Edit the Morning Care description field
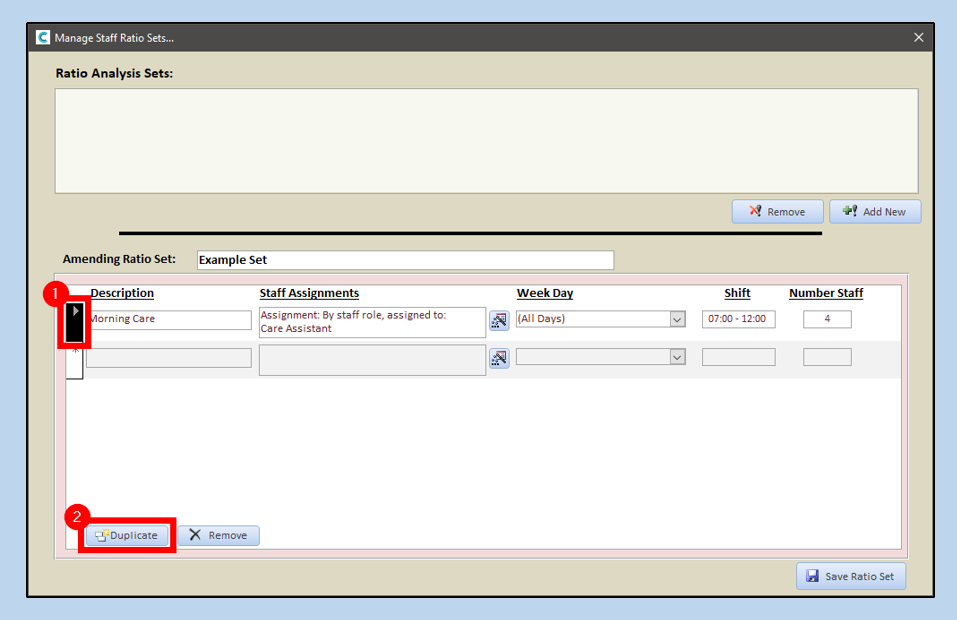This screenshot has height=620, width=957. pyautogui.click(x=169, y=320)
